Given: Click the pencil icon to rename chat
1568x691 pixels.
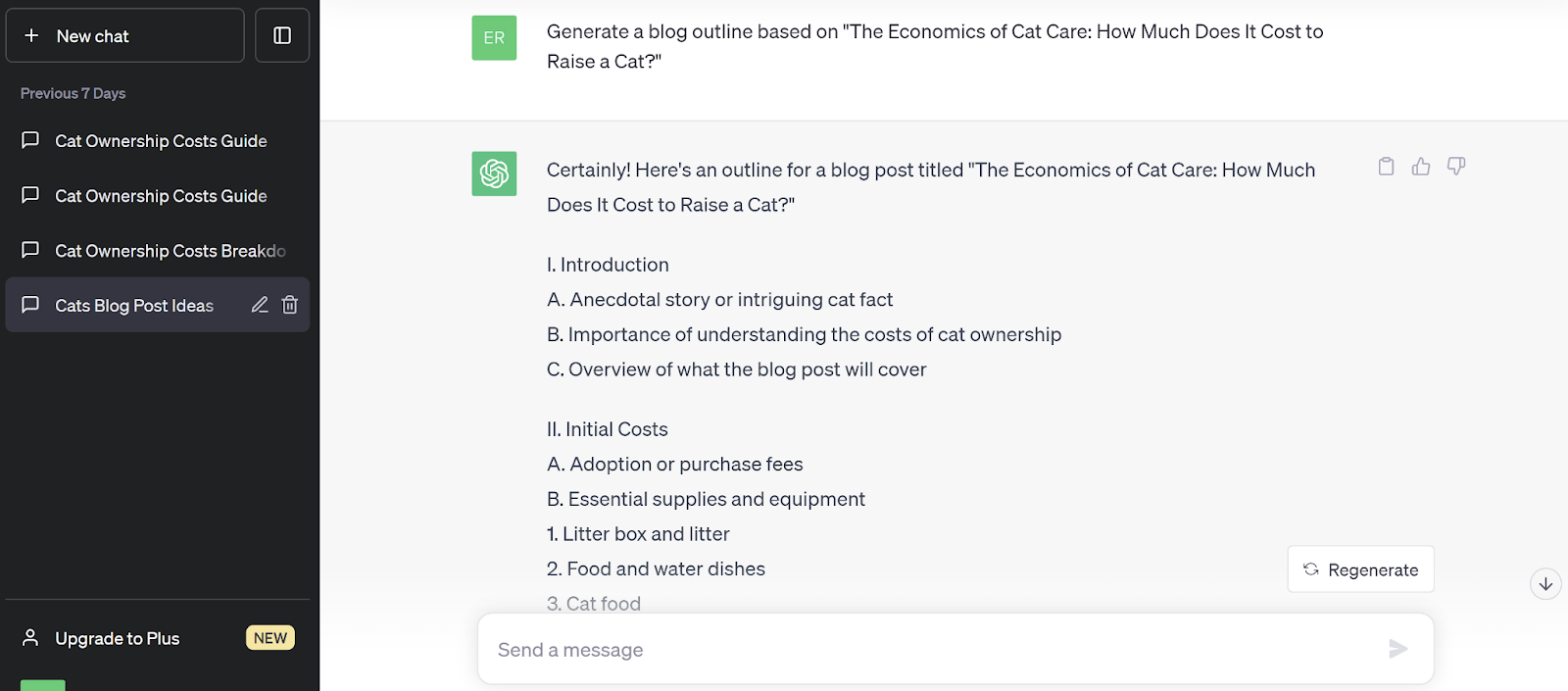Looking at the screenshot, I should click(x=260, y=305).
